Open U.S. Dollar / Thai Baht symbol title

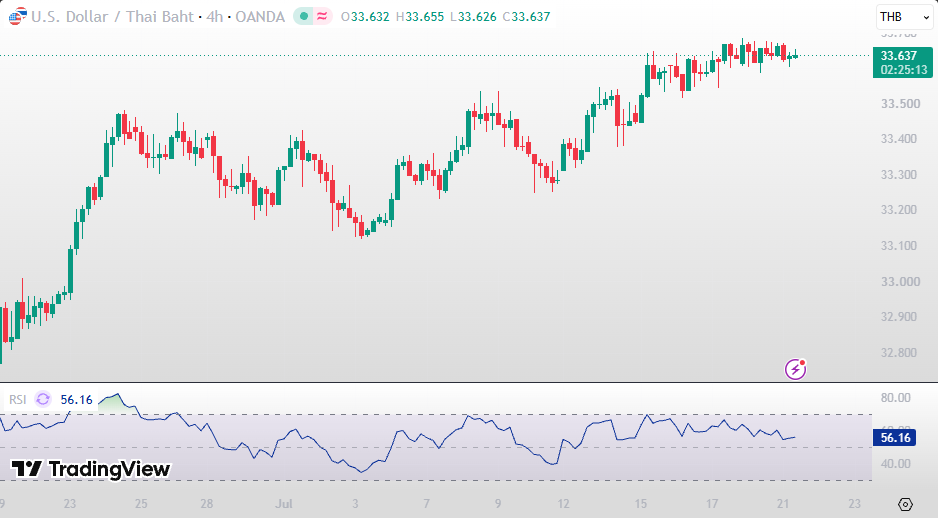112,17
